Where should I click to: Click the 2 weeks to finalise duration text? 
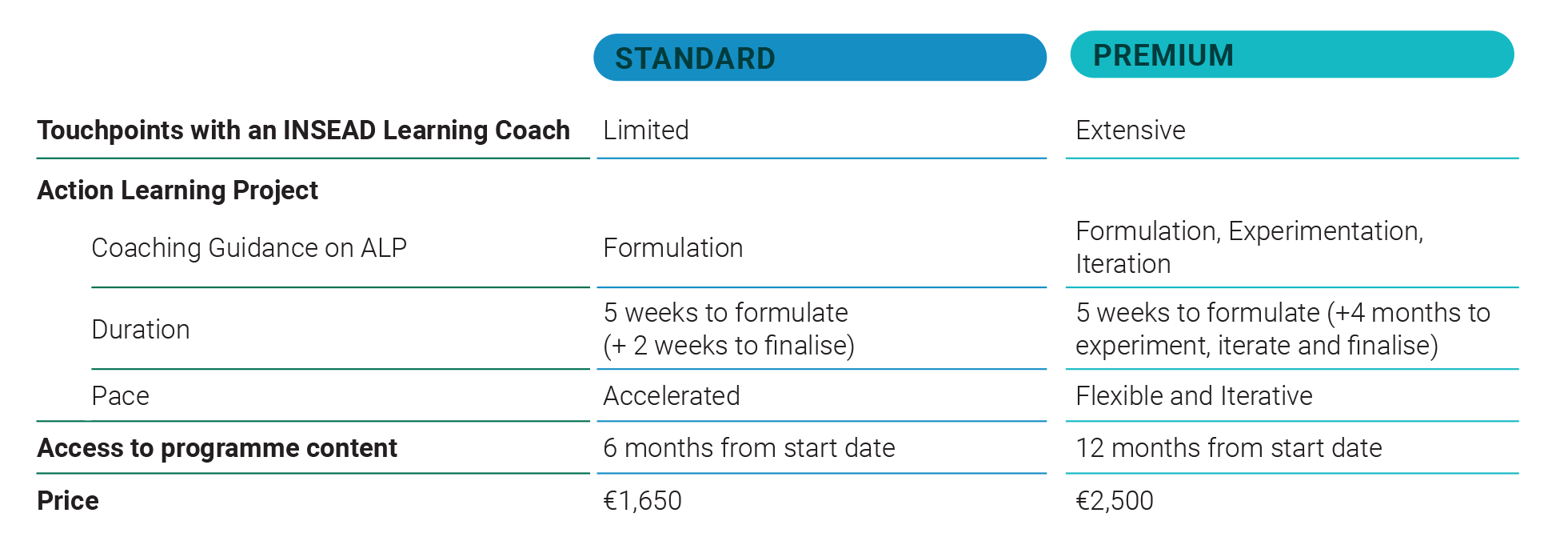pyautogui.click(x=728, y=346)
